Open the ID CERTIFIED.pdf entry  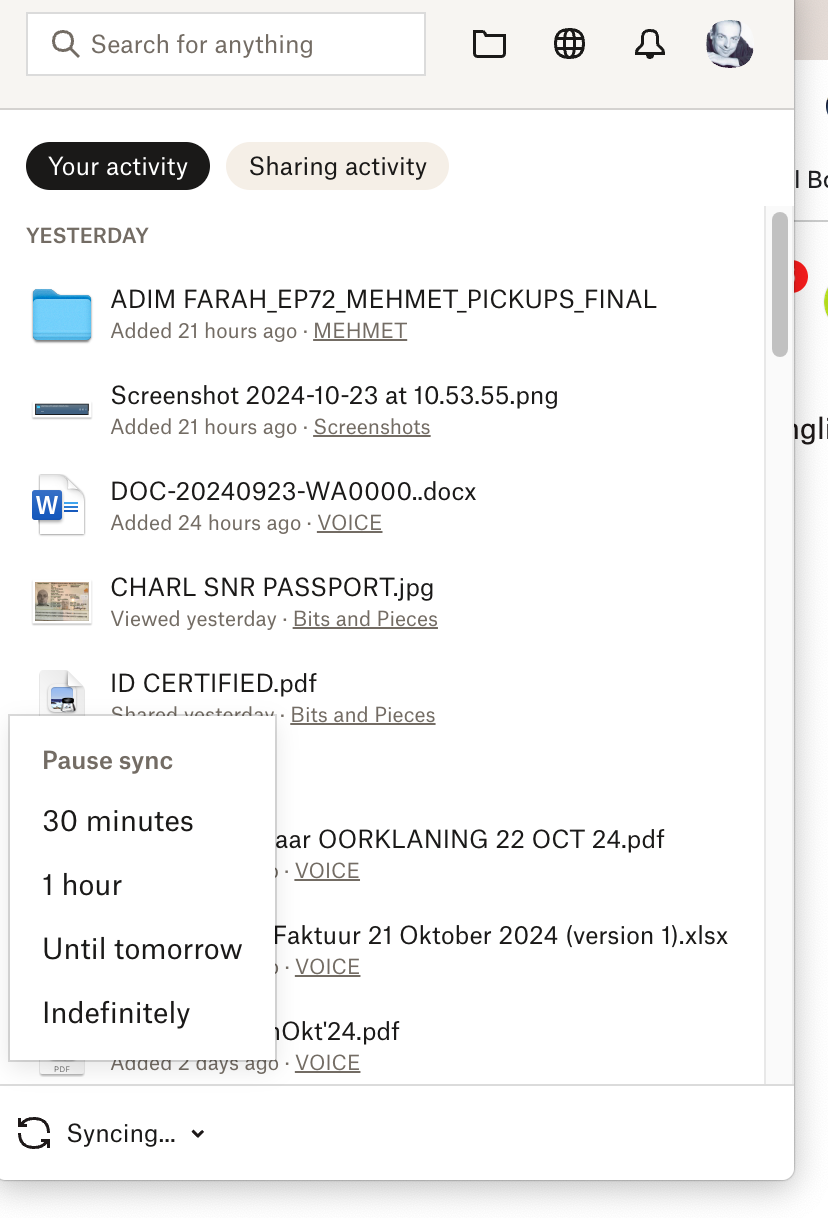[215, 682]
